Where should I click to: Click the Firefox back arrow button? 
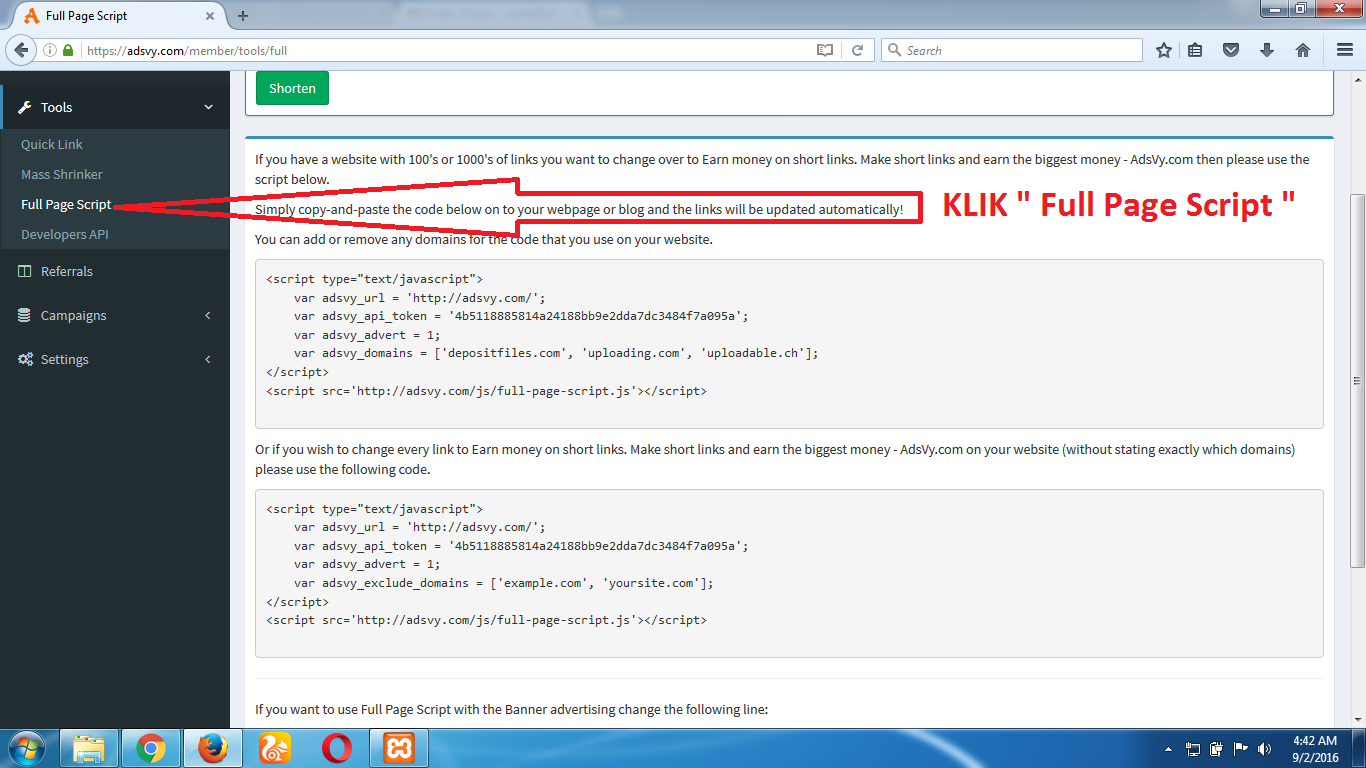coord(23,50)
